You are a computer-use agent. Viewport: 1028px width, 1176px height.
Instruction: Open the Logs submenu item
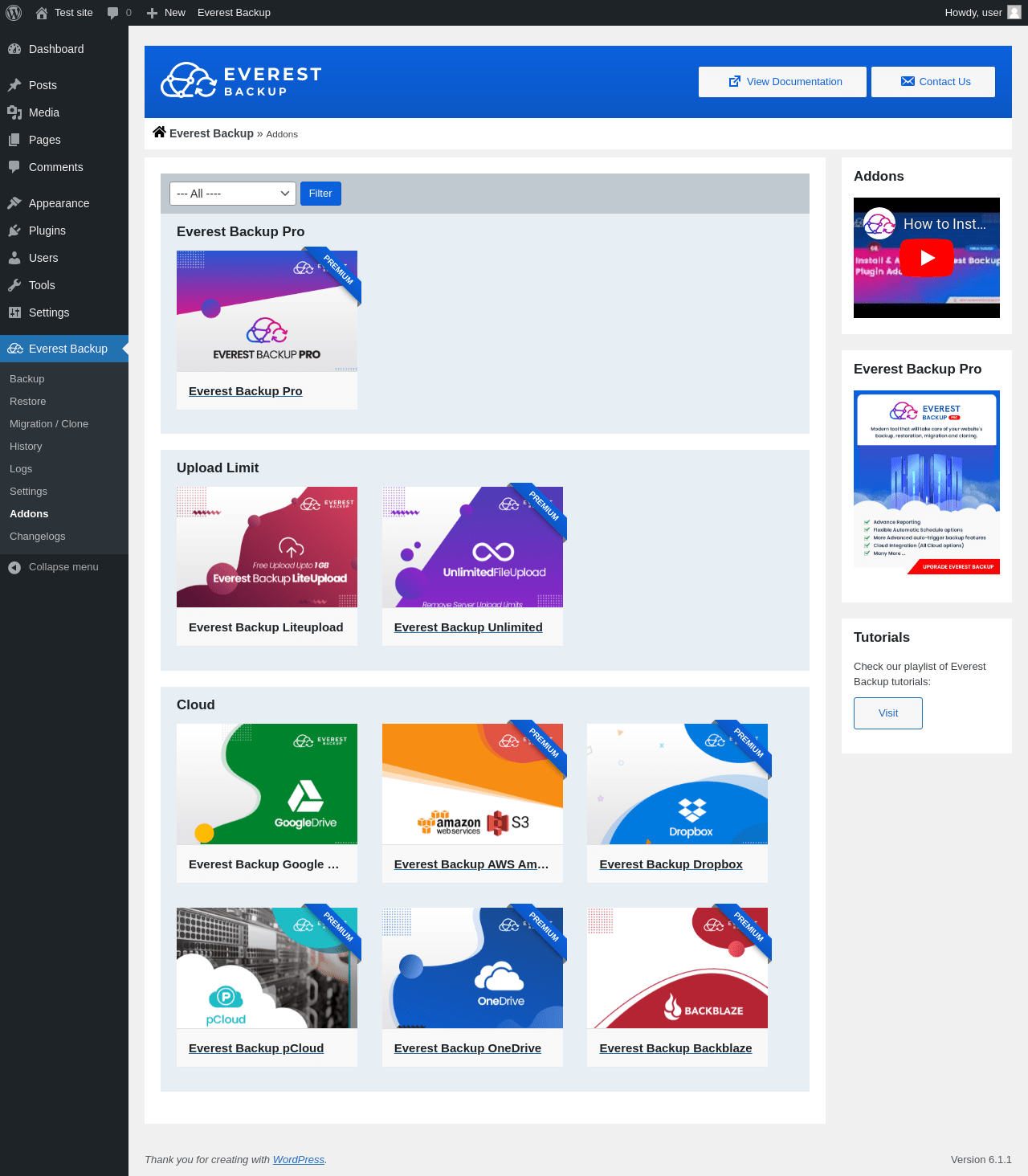[x=21, y=469]
